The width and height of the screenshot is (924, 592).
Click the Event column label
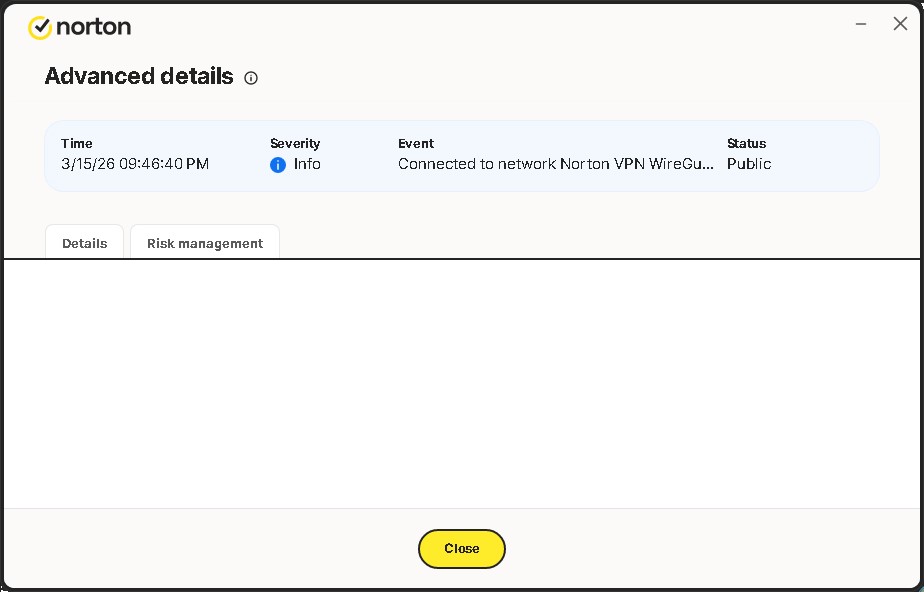tap(415, 143)
